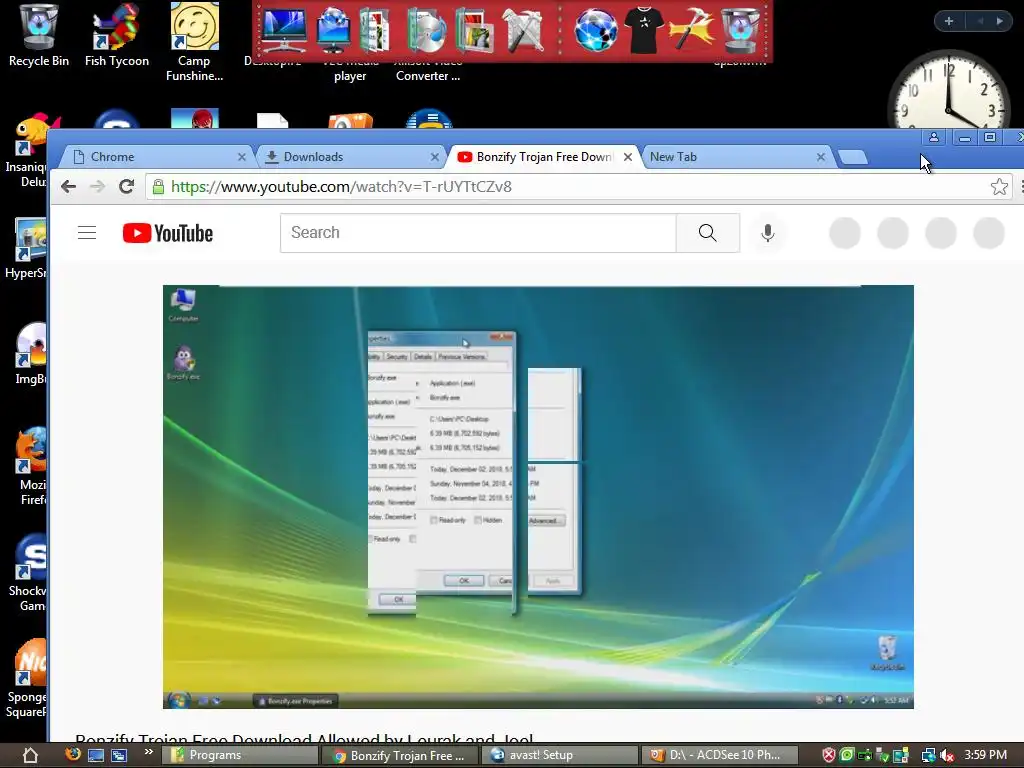Image resolution: width=1024 pixels, height=768 pixels.
Task: Launch Firefox from quick launch bar
Action: point(73,755)
